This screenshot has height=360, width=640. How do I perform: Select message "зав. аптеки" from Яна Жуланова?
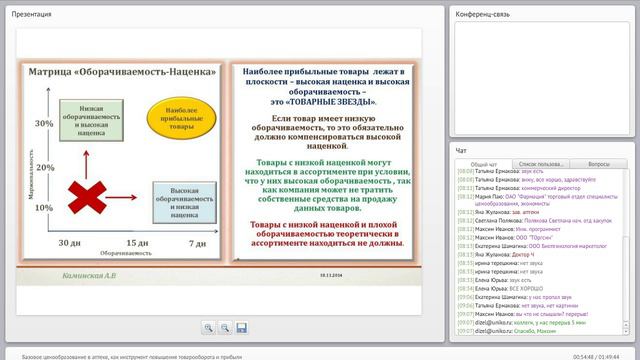click(525, 212)
